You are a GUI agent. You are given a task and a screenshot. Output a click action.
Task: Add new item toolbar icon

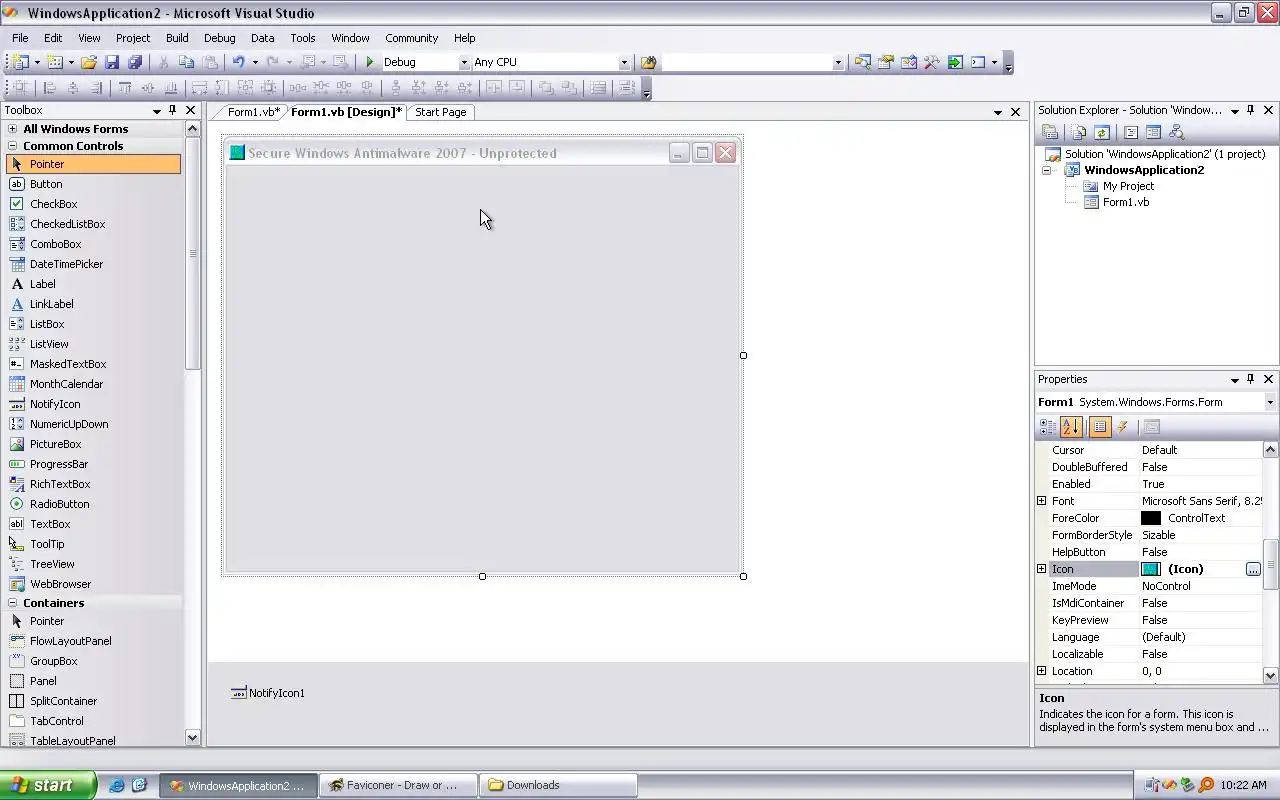click(55, 62)
